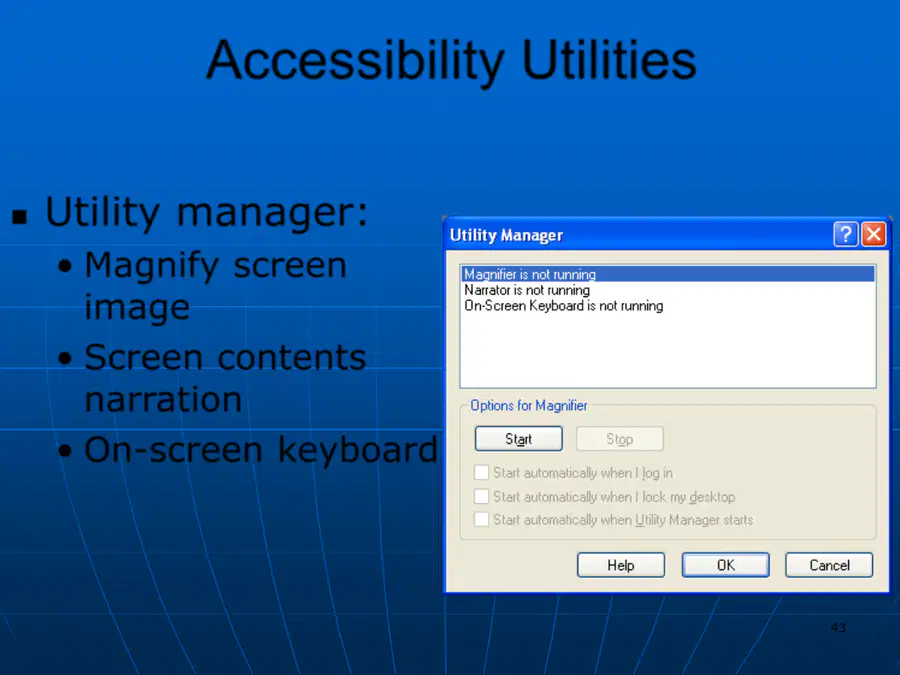Viewport: 900px width, 675px height.
Task: Click slide number 43
Action: [838, 627]
